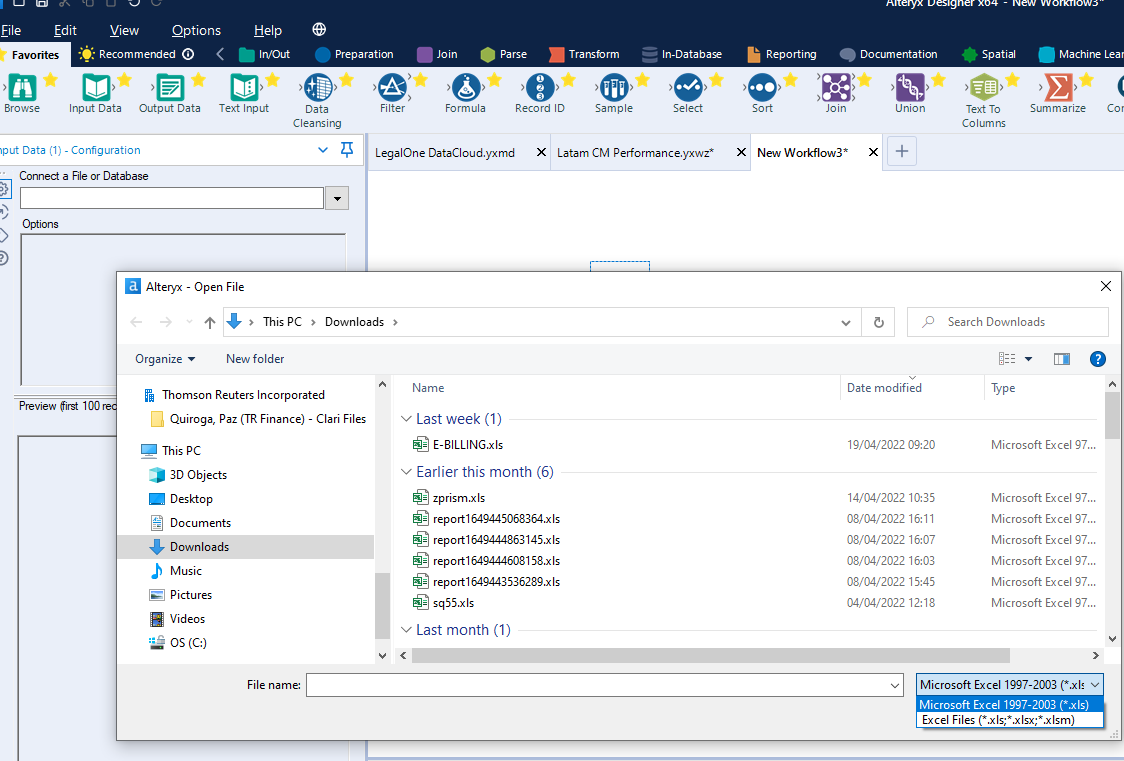
Task: Select the Browse tool icon
Action: coord(22,87)
